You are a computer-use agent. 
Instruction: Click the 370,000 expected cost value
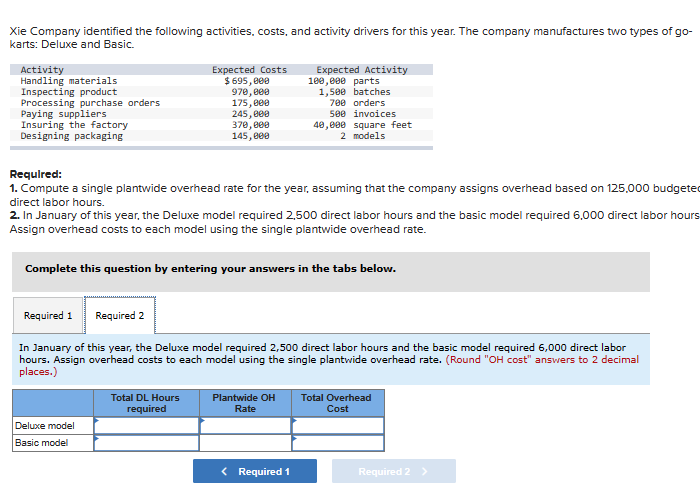tap(250, 125)
